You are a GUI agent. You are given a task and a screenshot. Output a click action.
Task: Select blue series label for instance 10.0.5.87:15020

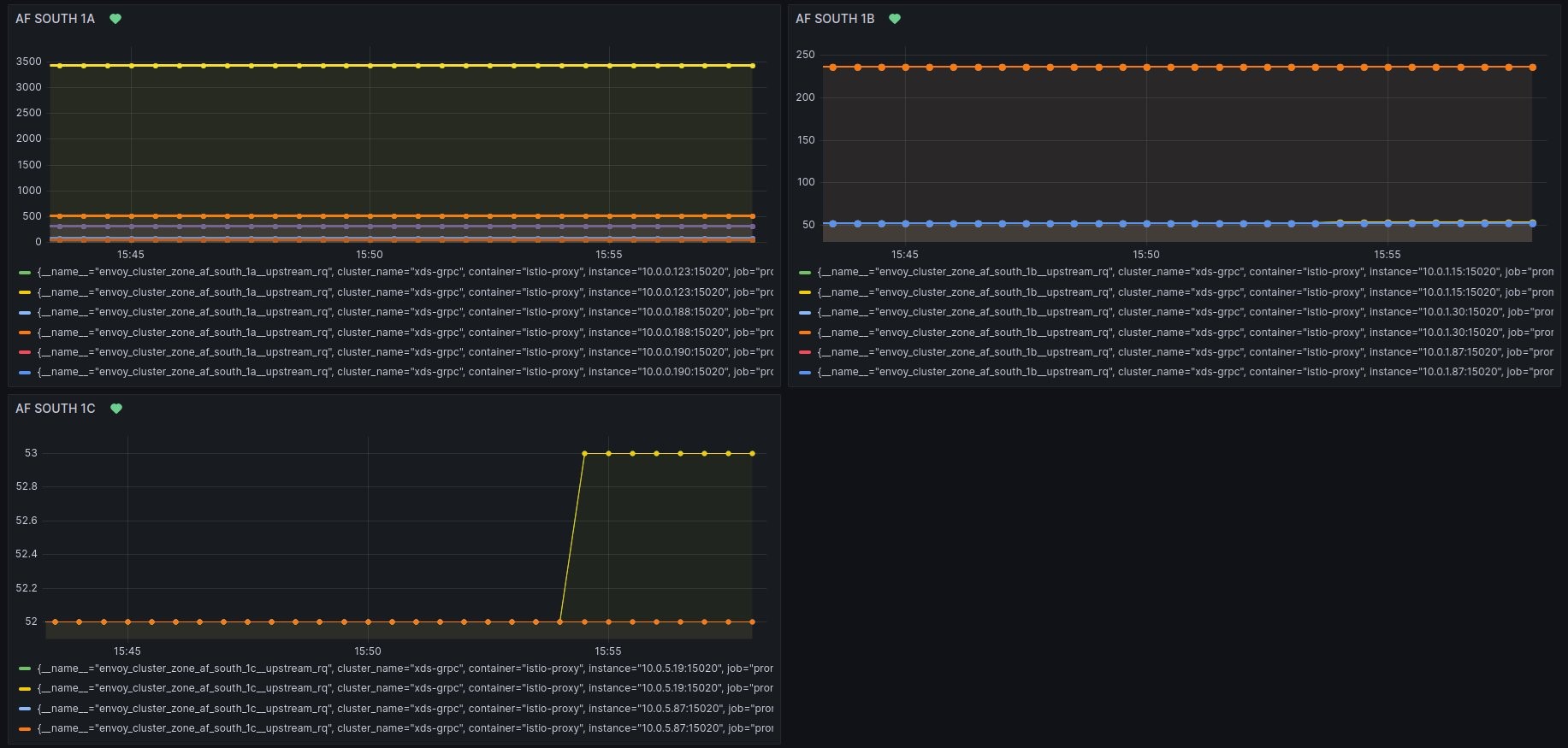click(x=405, y=709)
